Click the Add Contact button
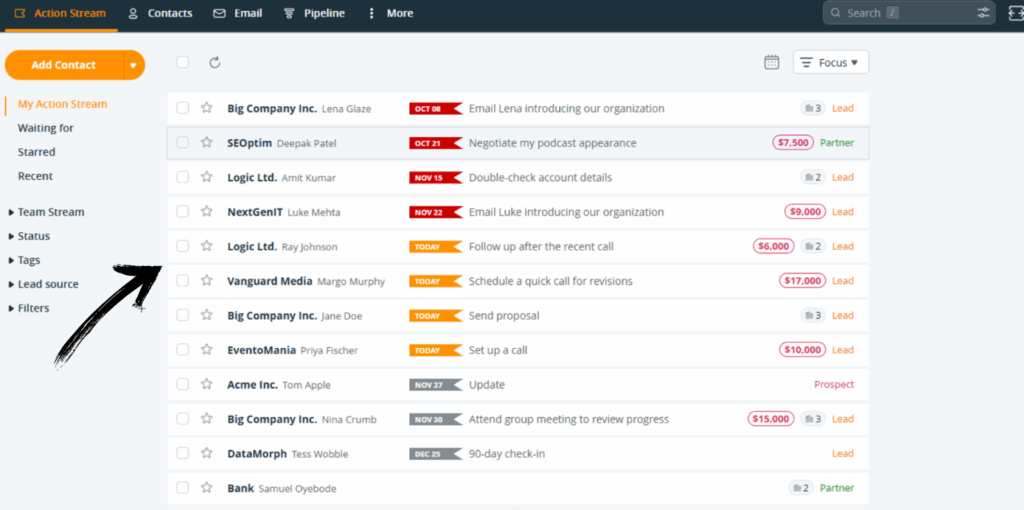This screenshot has width=1024, height=510. 63,65
